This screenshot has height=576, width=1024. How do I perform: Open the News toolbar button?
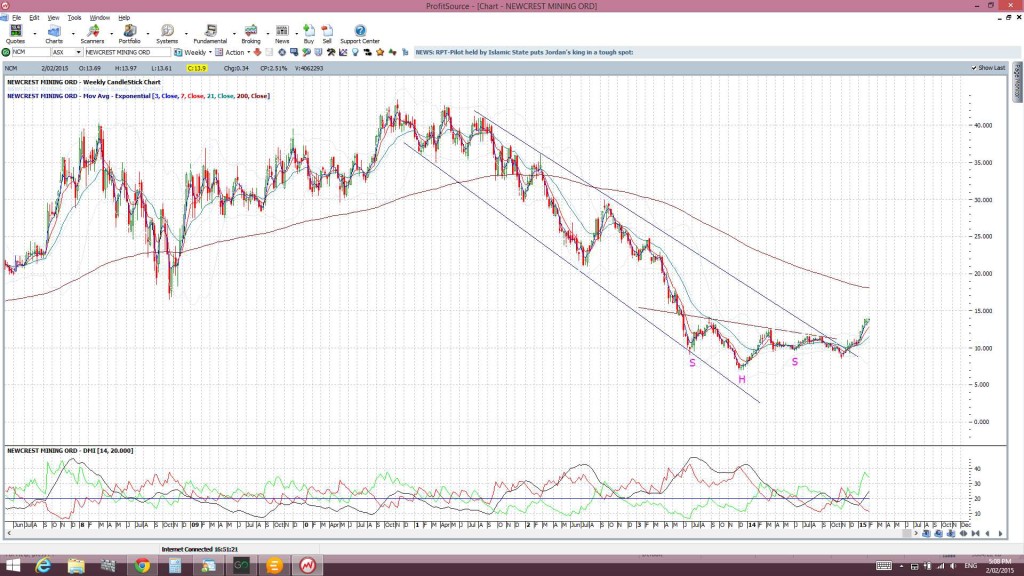click(282, 34)
